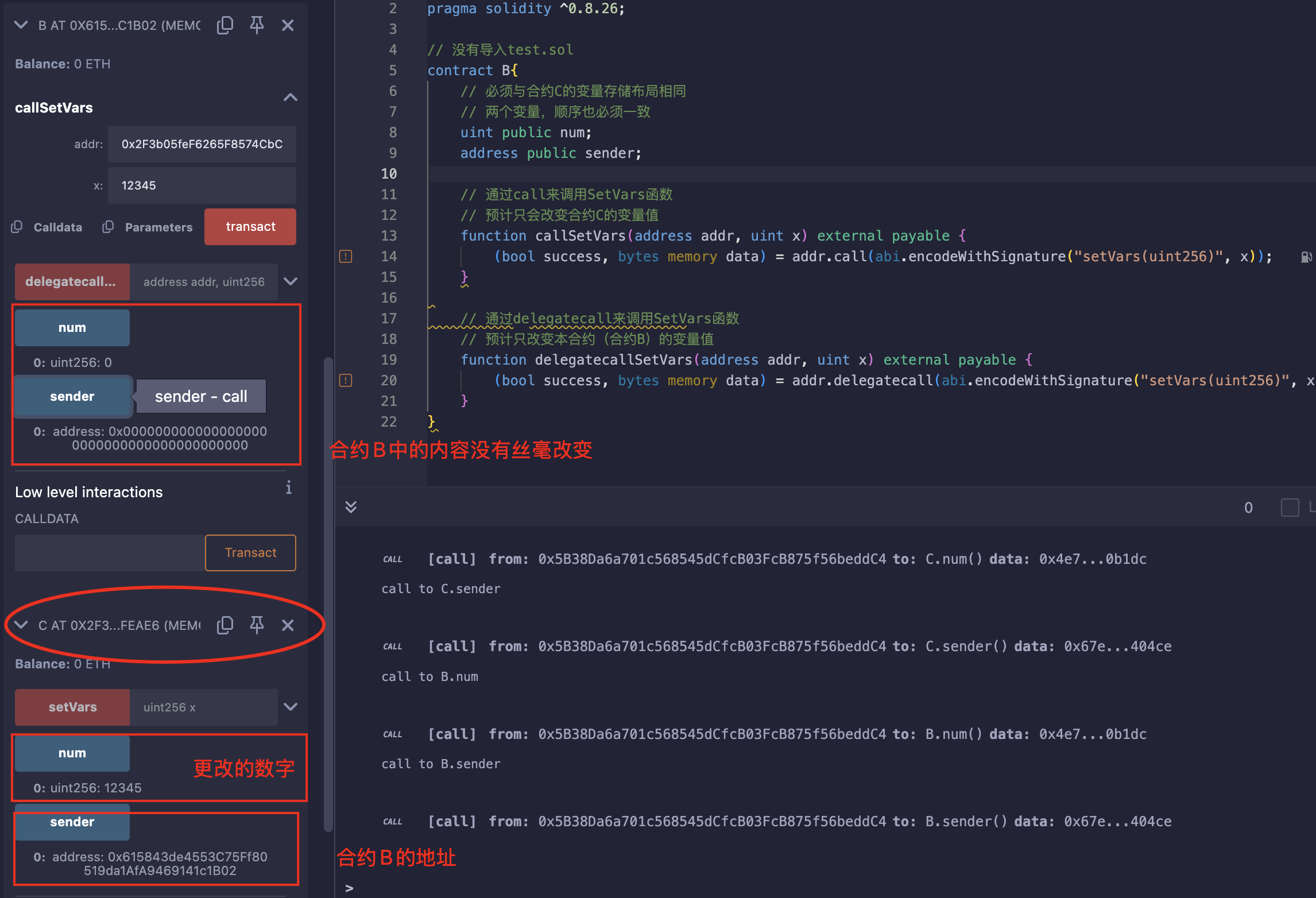The width and height of the screenshot is (1316, 898).
Task: Click gas estimate icon on line 14
Action: pos(1306,257)
